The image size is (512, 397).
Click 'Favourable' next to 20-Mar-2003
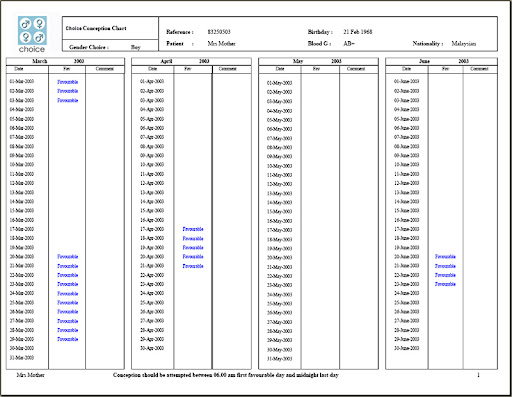(x=68, y=257)
